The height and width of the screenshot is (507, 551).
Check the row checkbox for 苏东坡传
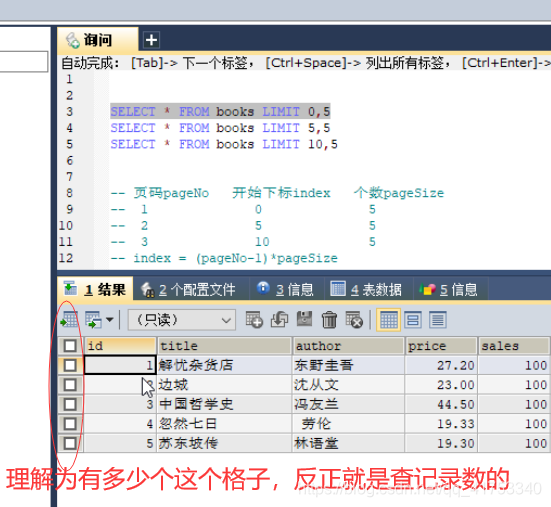[x=70, y=443]
